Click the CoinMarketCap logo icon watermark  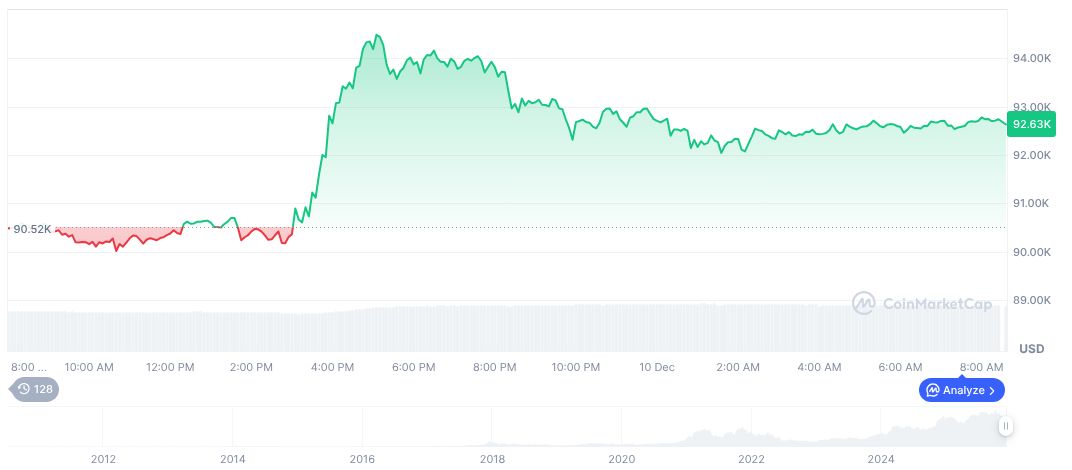point(863,303)
